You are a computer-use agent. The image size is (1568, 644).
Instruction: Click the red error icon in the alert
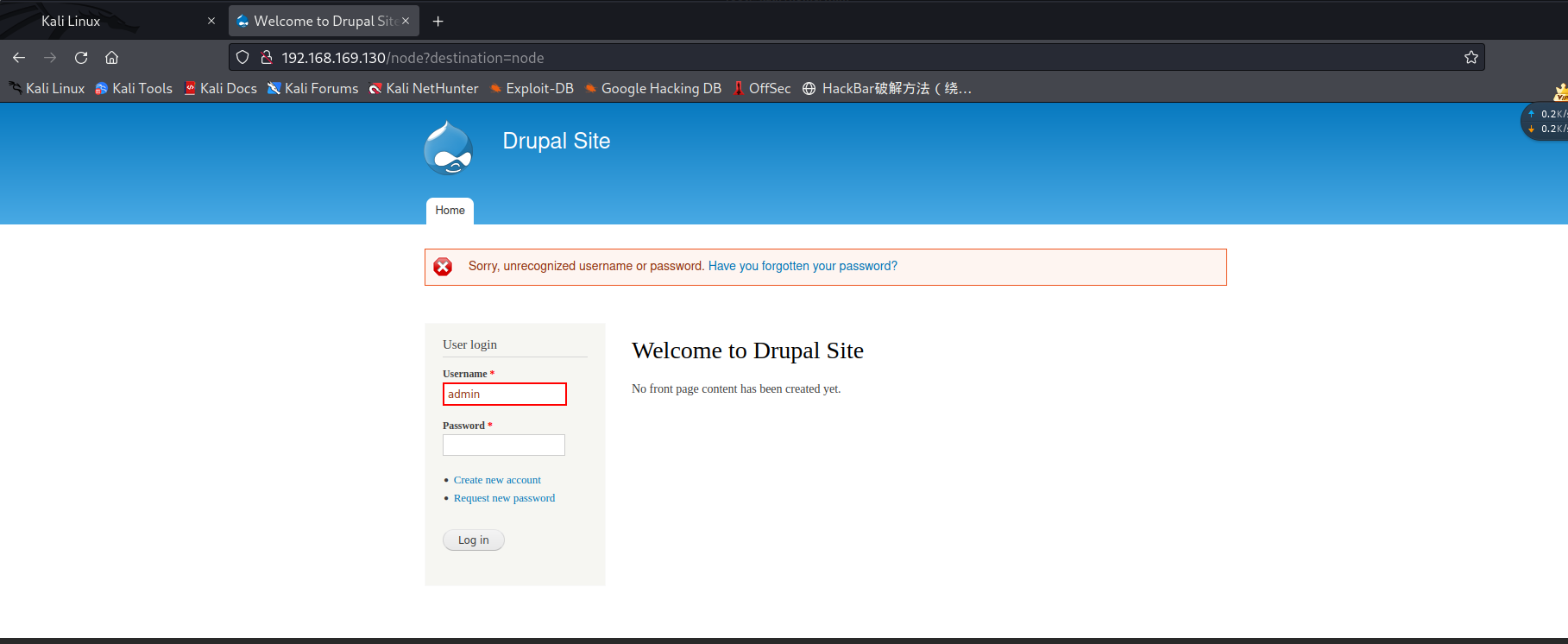tap(443, 267)
